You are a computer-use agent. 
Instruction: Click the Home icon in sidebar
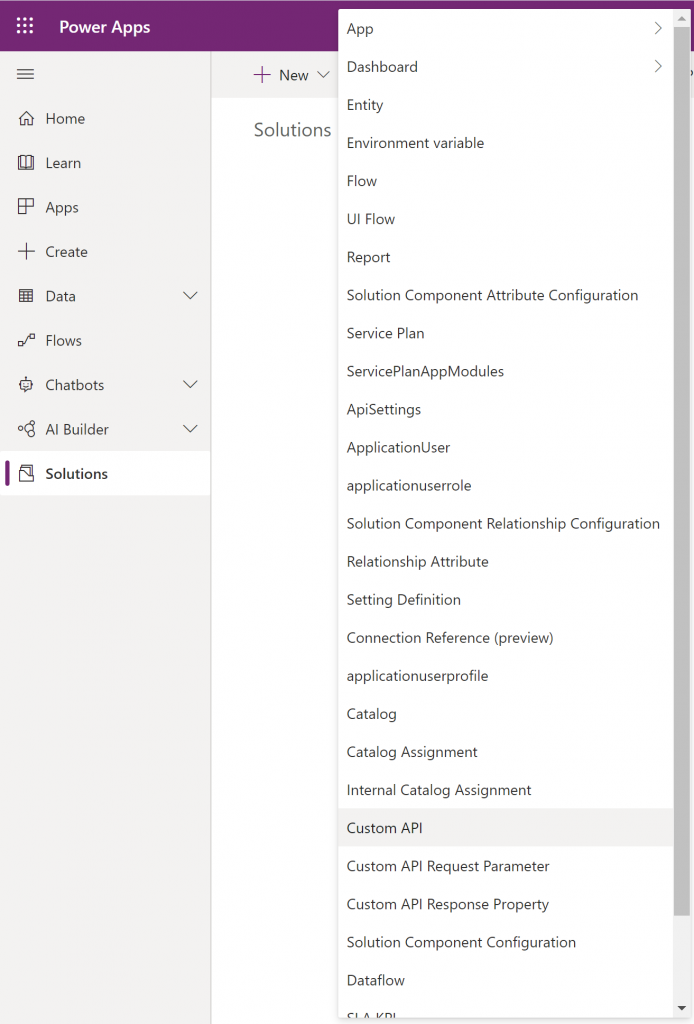[26, 119]
